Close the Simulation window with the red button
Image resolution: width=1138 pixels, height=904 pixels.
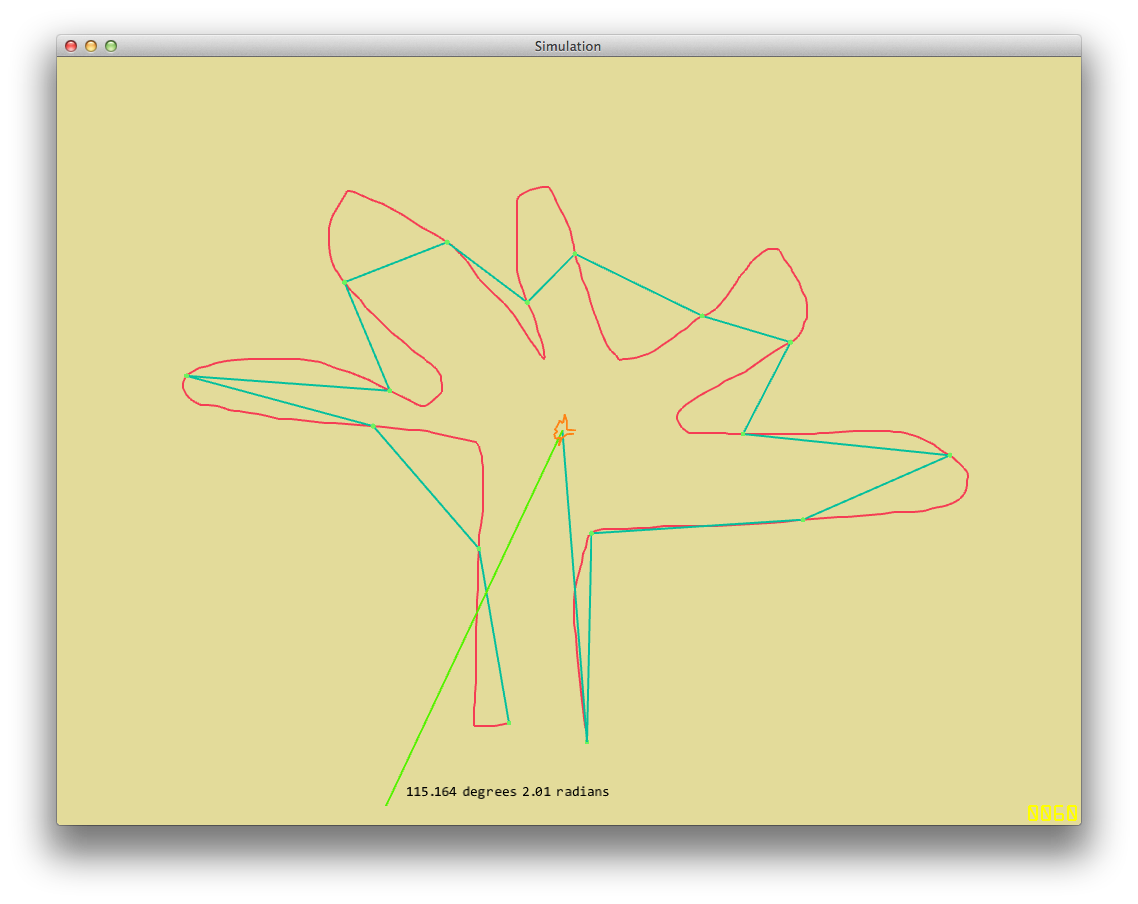click(71, 46)
